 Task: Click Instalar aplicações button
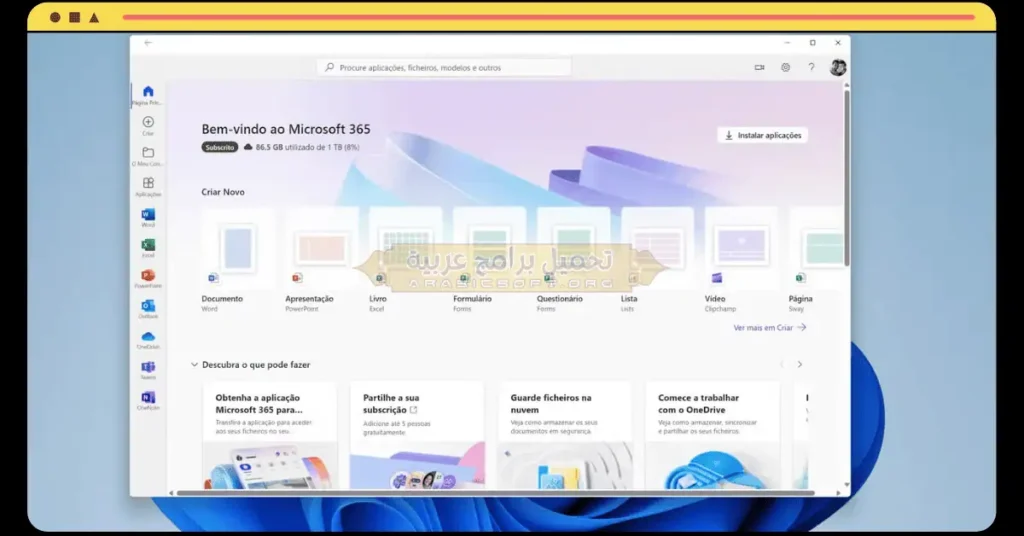click(x=763, y=135)
